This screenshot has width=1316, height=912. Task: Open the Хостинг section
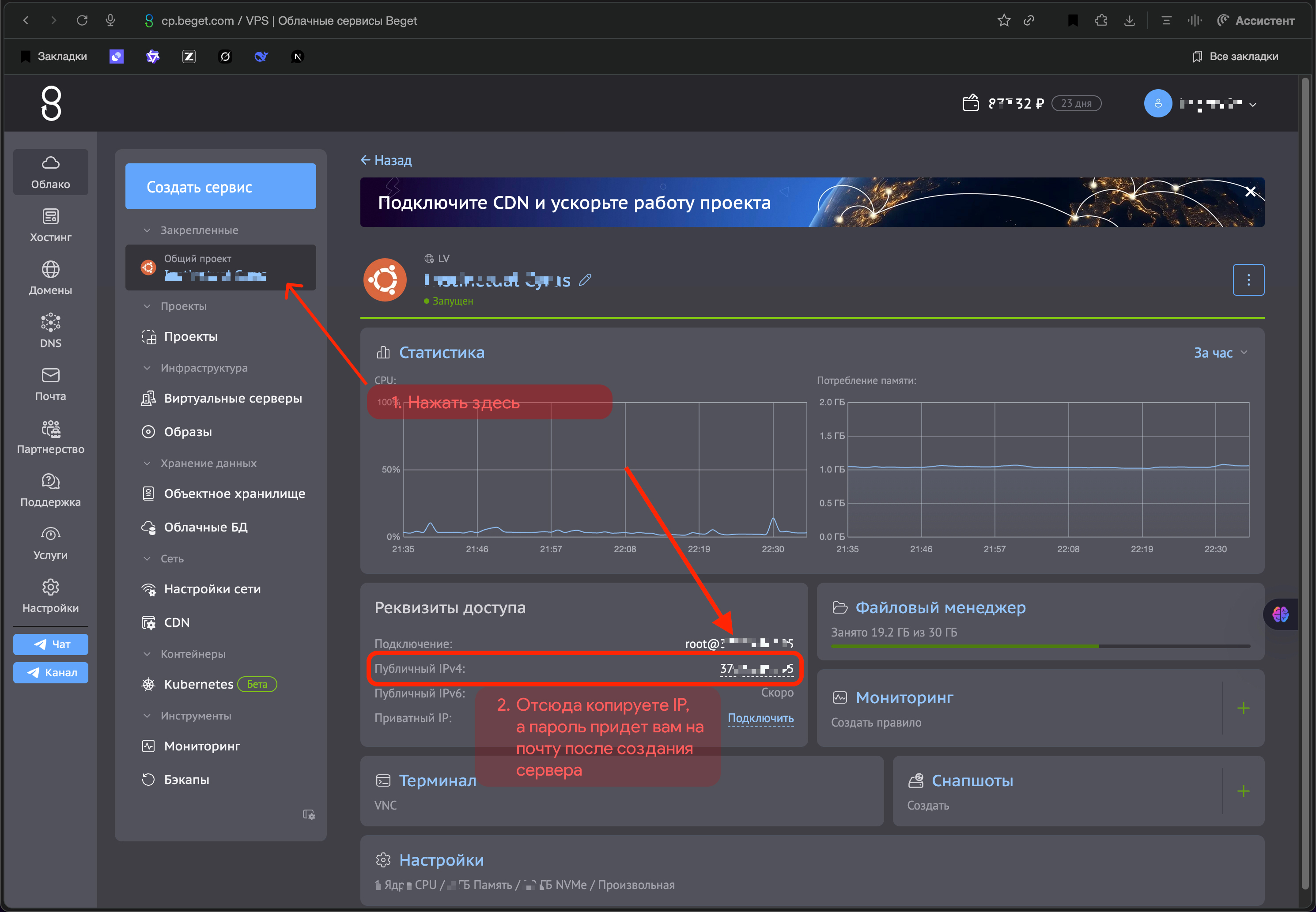click(50, 225)
